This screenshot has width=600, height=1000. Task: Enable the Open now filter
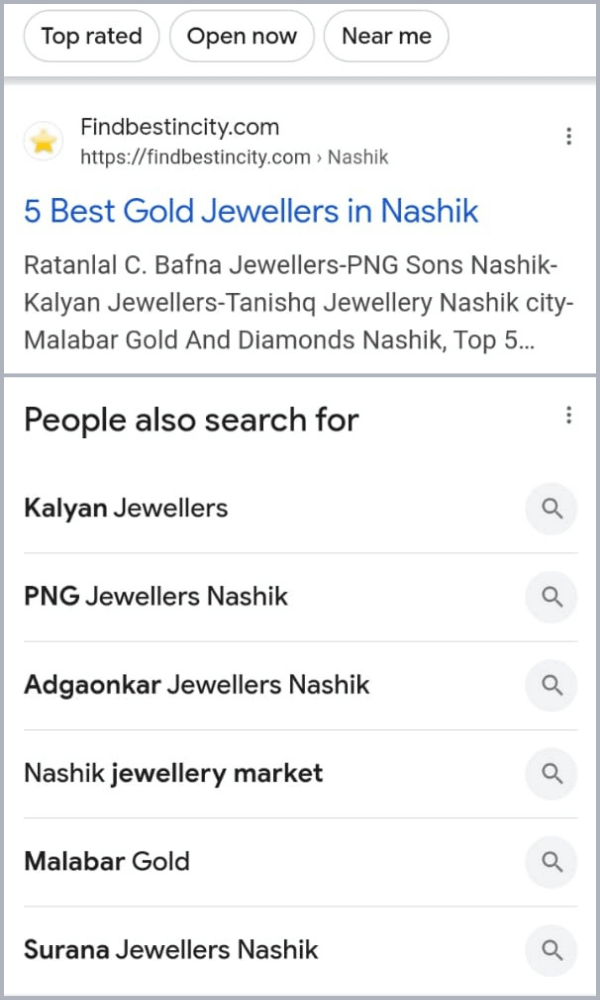[241, 36]
